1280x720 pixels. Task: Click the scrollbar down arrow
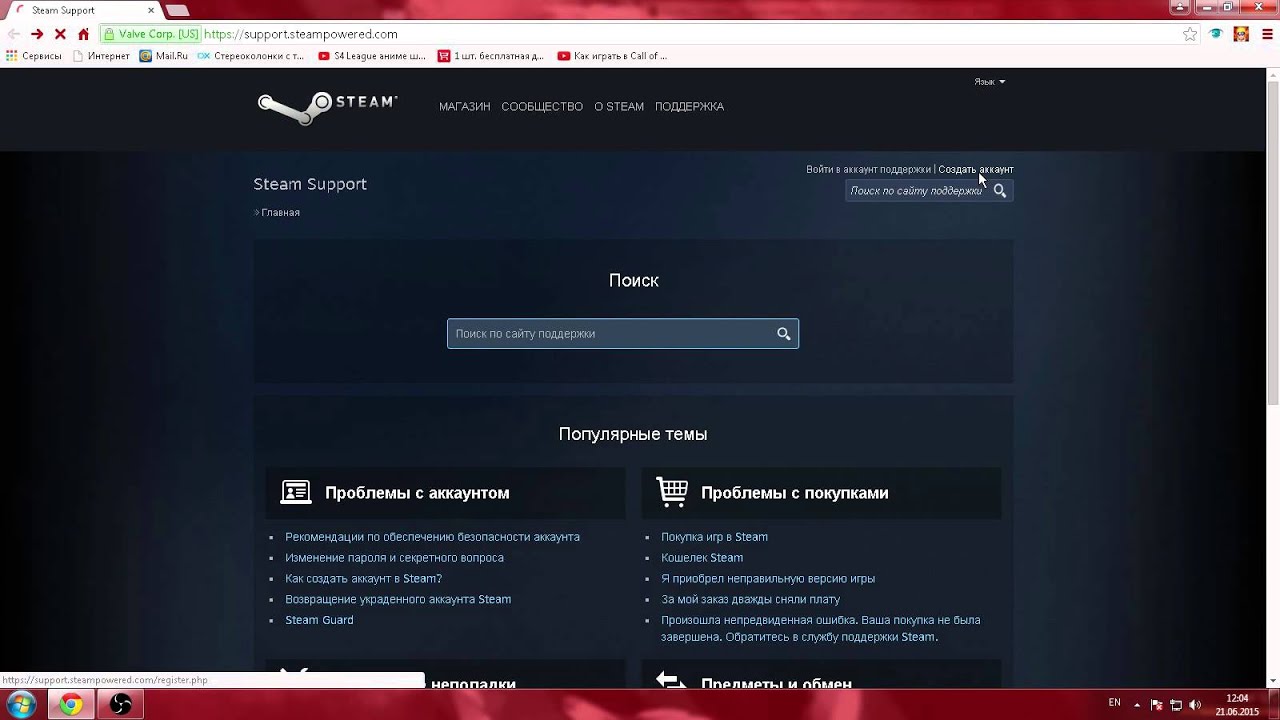pos(1273,681)
